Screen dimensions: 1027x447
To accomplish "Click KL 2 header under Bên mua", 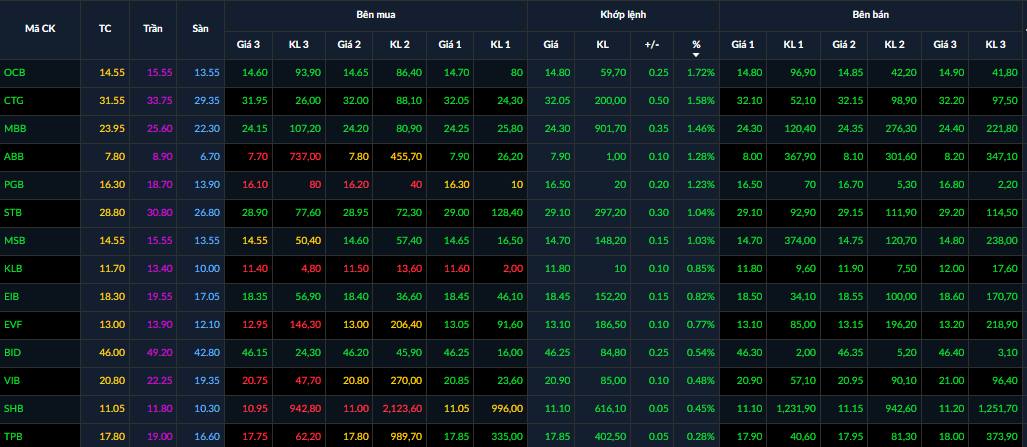I will [400, 45].
